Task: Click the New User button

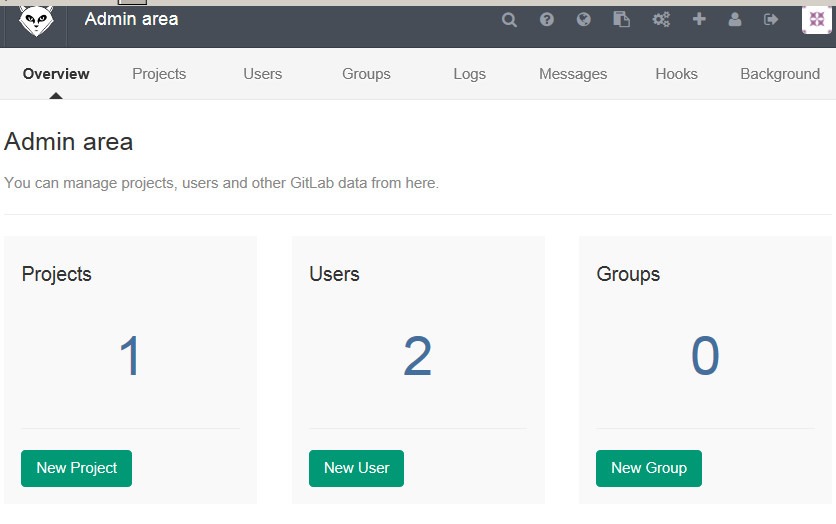Action: pos(356,468)
